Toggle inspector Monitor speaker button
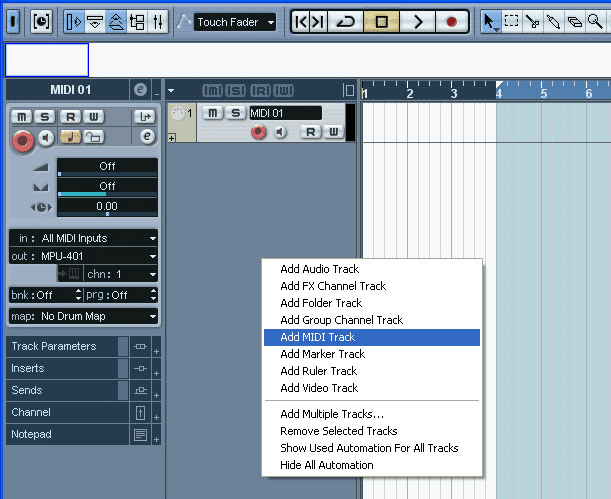Viewport: 611px width, 499px height. 46,138
